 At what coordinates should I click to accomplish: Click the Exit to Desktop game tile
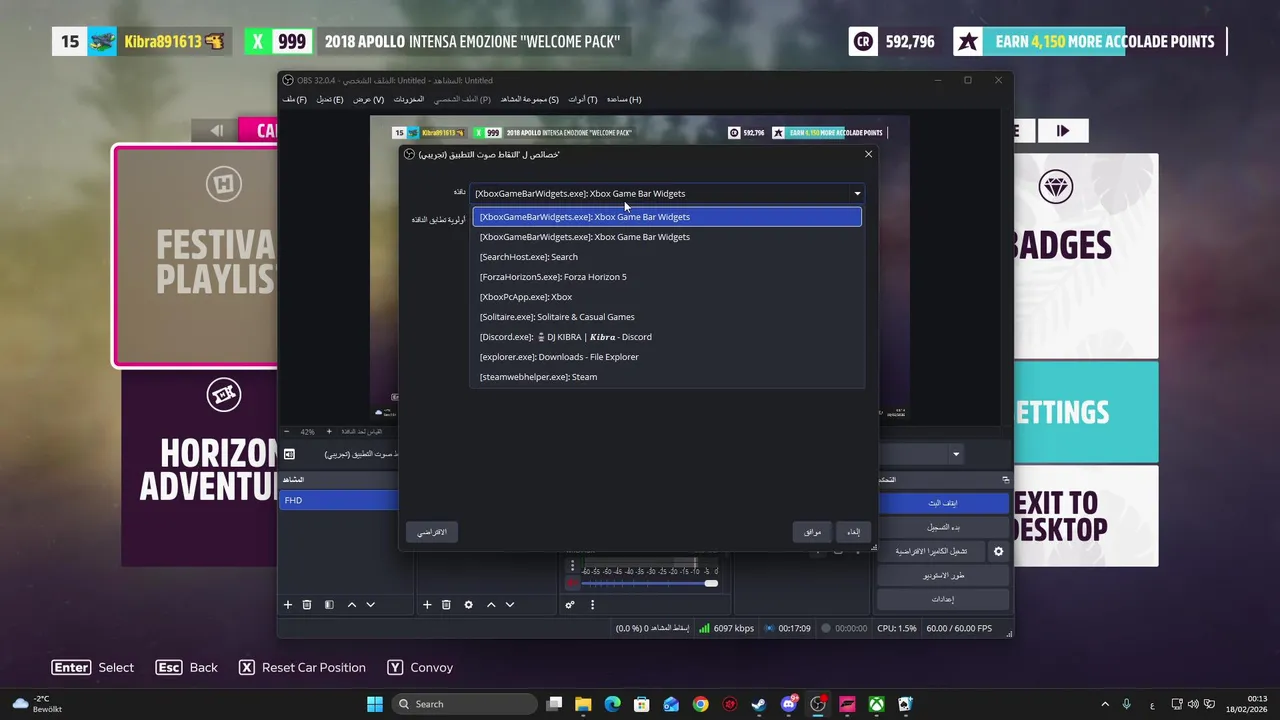[x=1086, y=516]
